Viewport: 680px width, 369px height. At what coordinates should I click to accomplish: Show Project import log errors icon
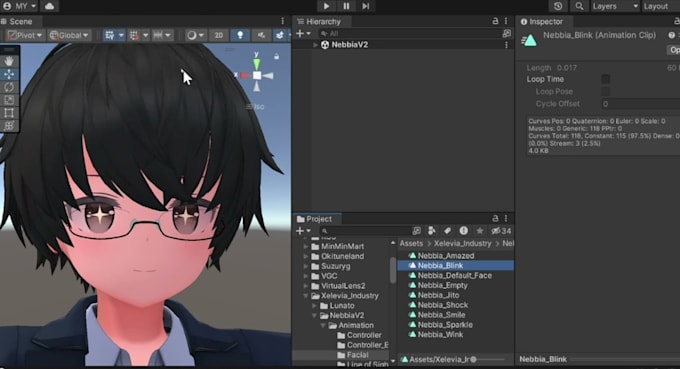(x=463, y=231)
